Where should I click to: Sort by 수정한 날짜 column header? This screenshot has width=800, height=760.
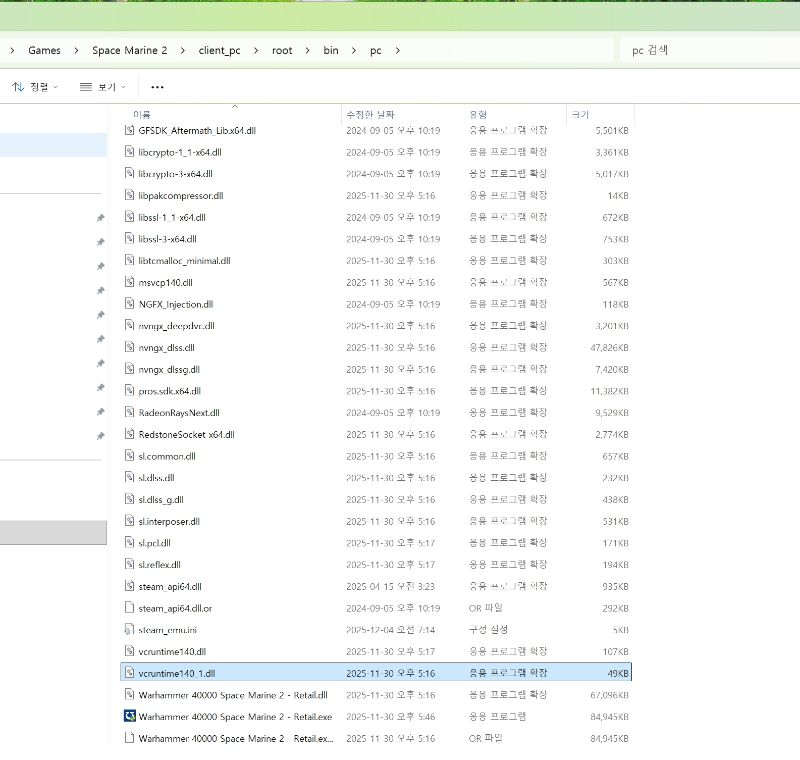[370, 115]
